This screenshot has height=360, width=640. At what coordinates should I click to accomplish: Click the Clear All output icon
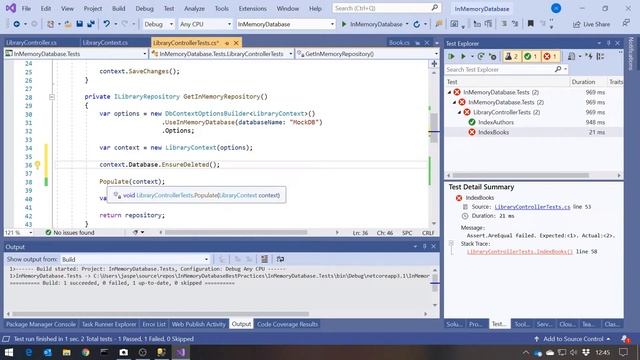pos(264,259)
